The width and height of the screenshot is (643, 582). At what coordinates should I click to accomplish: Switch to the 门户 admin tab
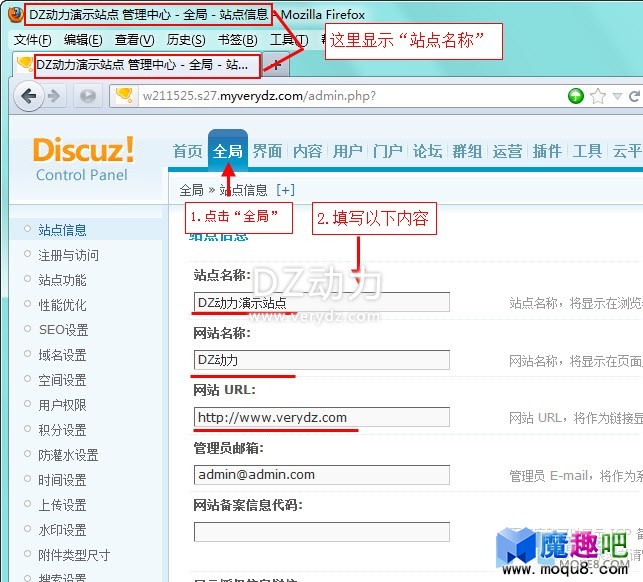(388, 151)
